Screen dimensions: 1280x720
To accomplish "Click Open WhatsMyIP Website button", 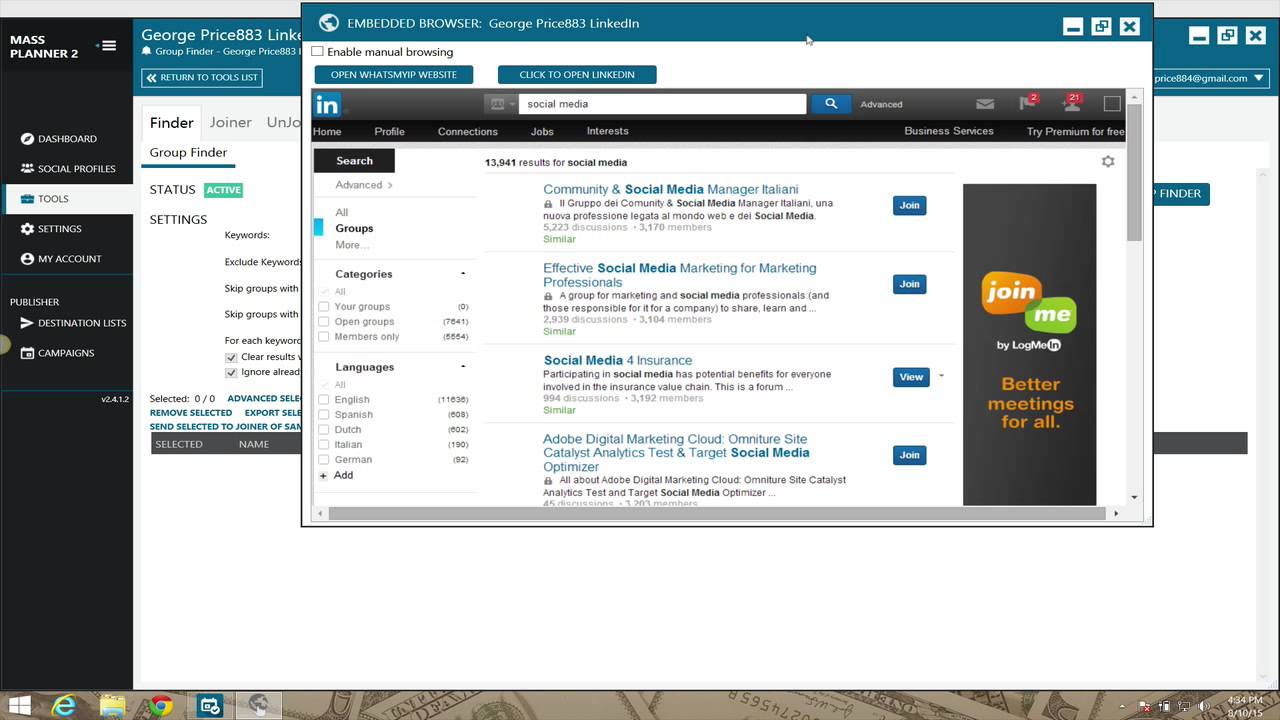I will coord(394,75).
